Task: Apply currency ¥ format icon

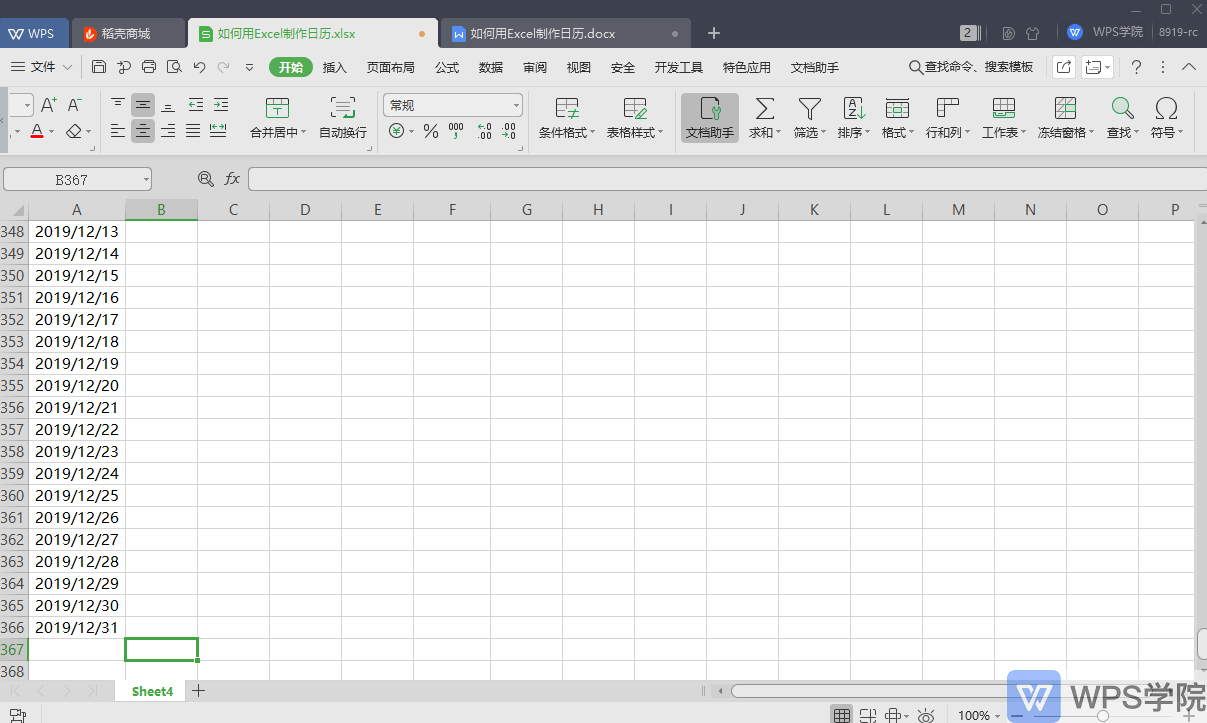Action: click(397, 131)
